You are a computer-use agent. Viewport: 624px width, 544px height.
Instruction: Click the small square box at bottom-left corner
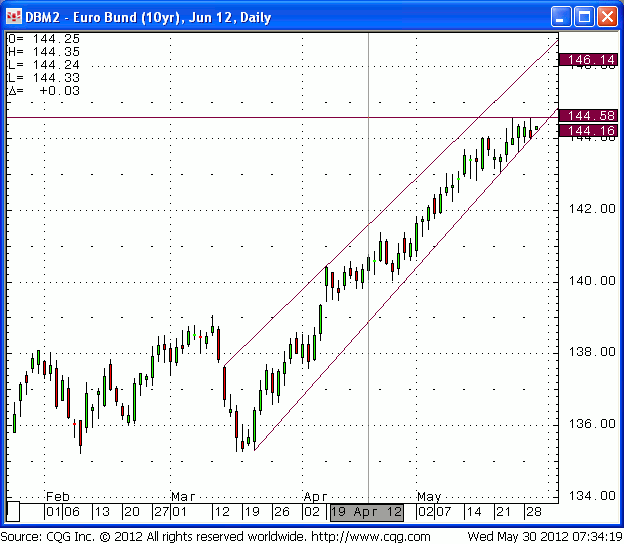(13, 512)
